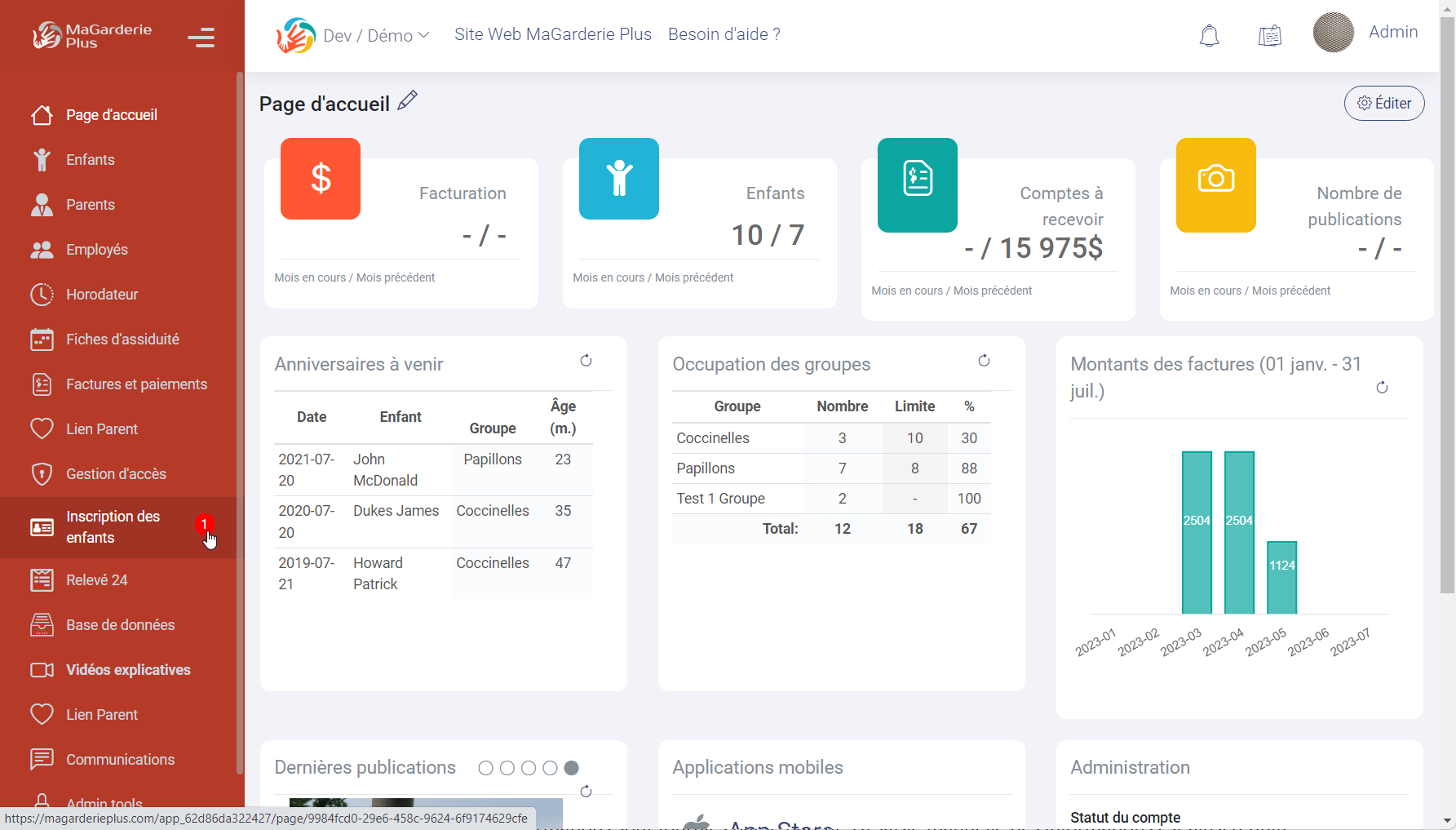1456x830 pixels.
Task: Open the notepad icon in top bar
Action: click(1269, 36)
